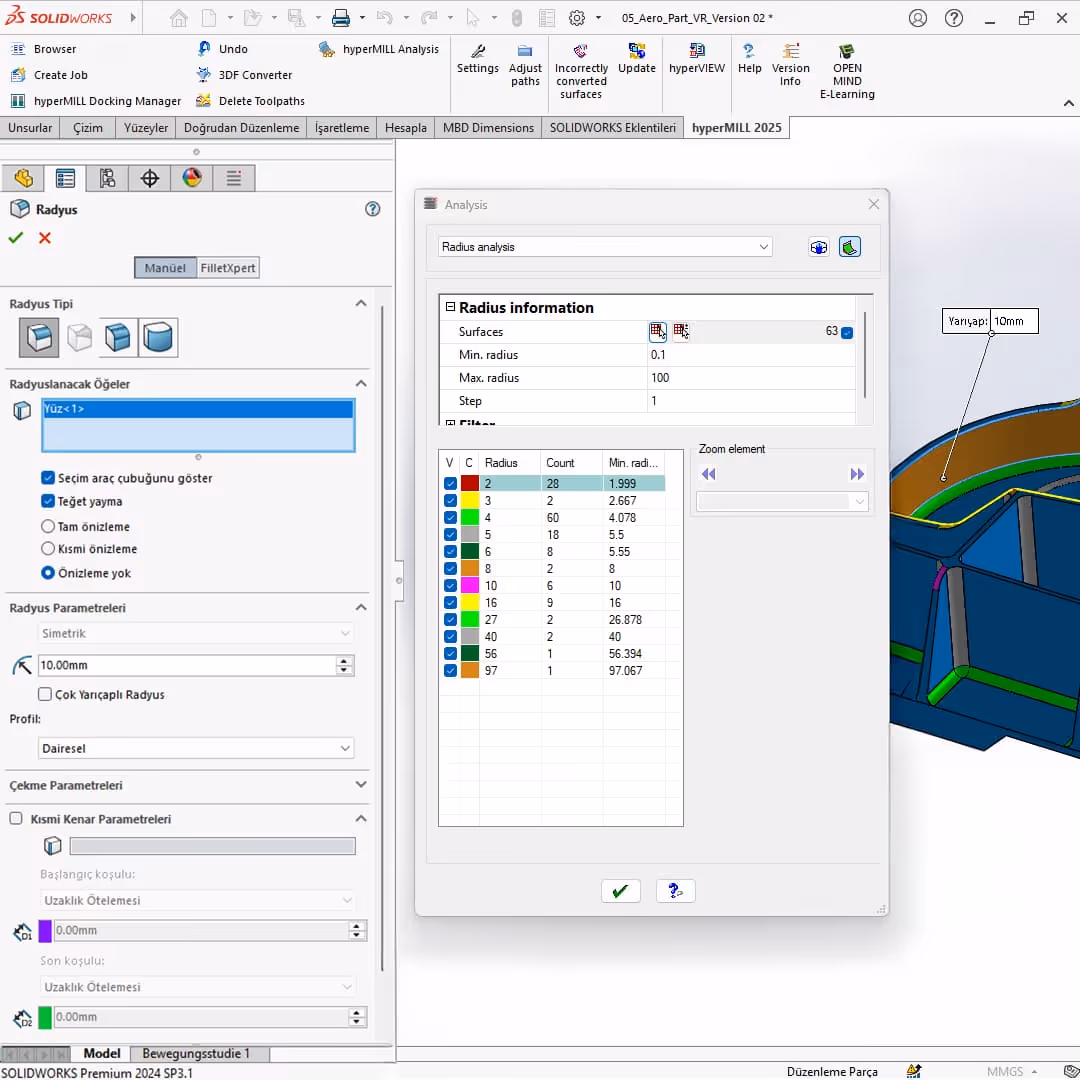Image resolution: width=1080 pixels, height=1080 pixels.
Task: Open hyperMILL Analysis tool
Action: click(378, 49)
